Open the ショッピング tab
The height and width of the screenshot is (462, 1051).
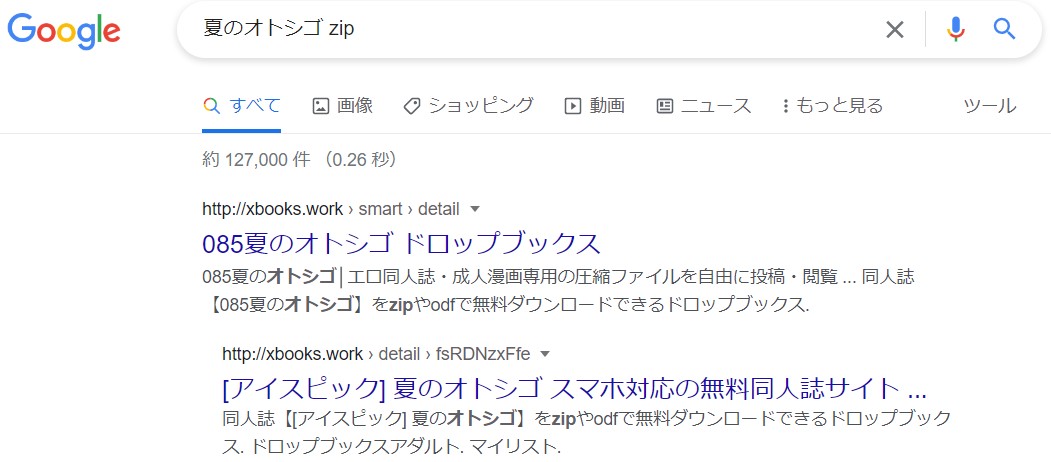pyautogui.click(x=468, y=106)
